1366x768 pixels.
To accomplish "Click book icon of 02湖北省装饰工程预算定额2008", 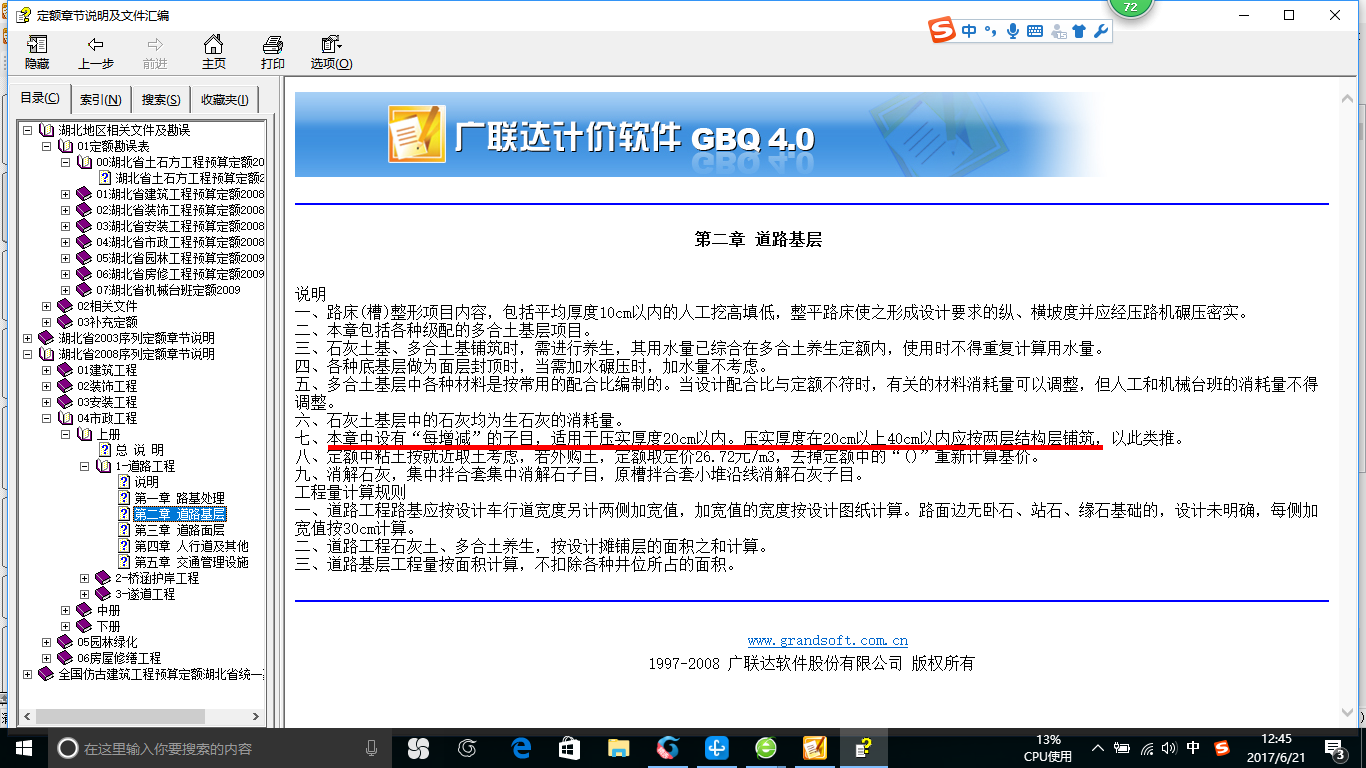I will (84, 210).
